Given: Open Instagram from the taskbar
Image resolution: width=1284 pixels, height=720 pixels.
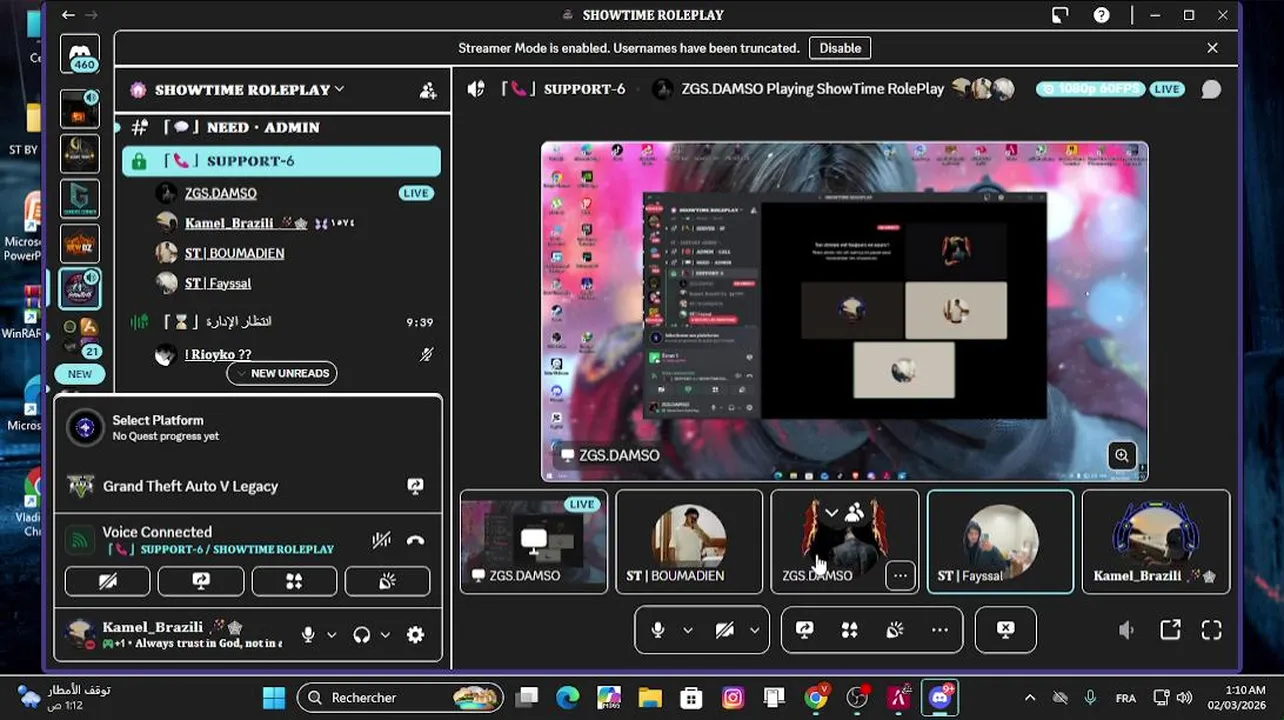Looking at the screenshot, I should tap(733, 697).
